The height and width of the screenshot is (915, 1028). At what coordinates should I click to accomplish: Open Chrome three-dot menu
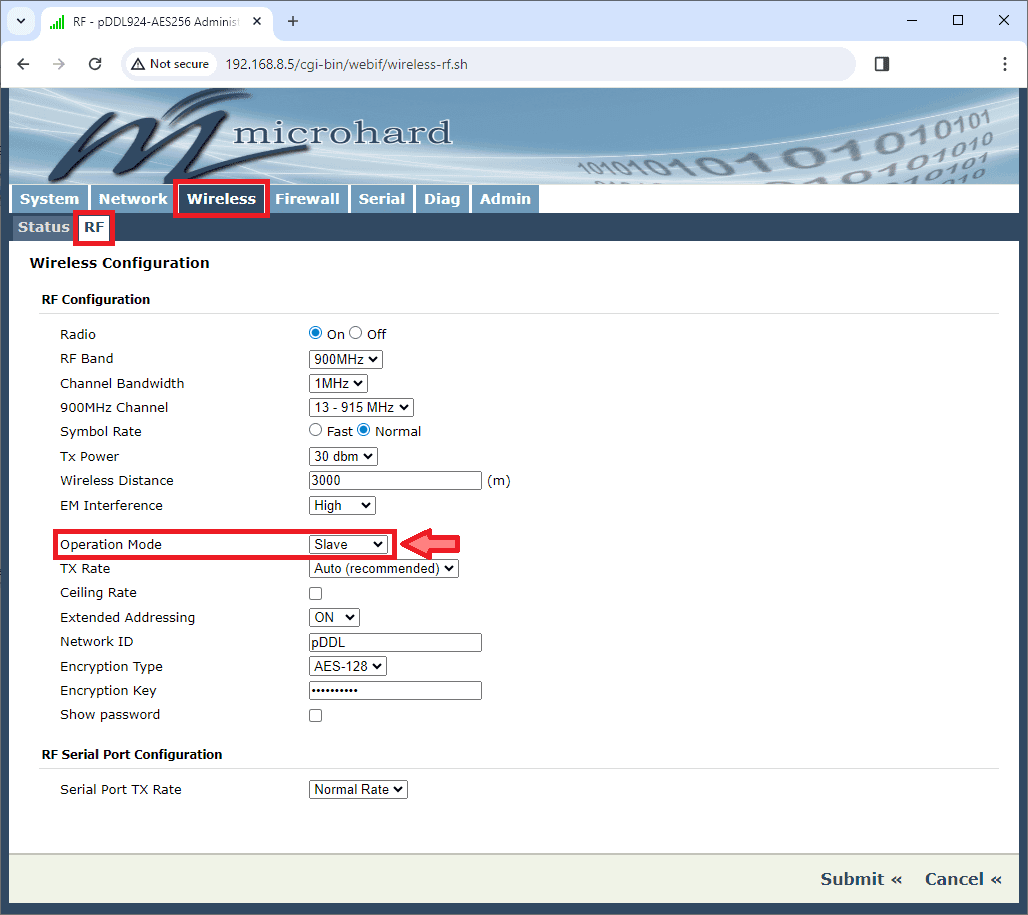pos(1004,64)
